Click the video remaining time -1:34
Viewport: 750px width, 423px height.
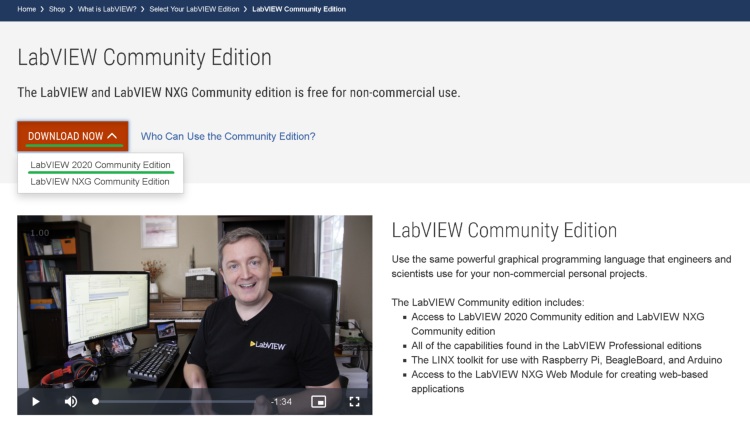[281, 401]
